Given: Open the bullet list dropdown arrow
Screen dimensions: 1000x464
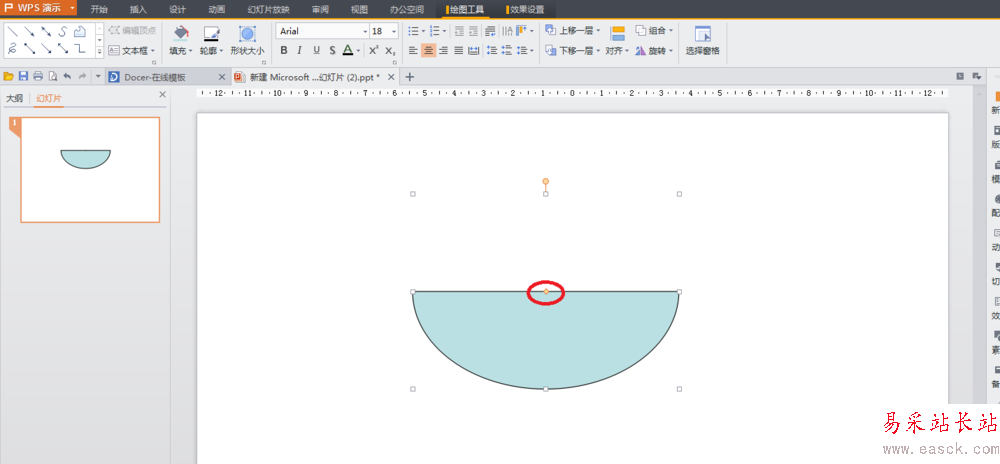Looking at the screenshot, I should tap(422, 31).
